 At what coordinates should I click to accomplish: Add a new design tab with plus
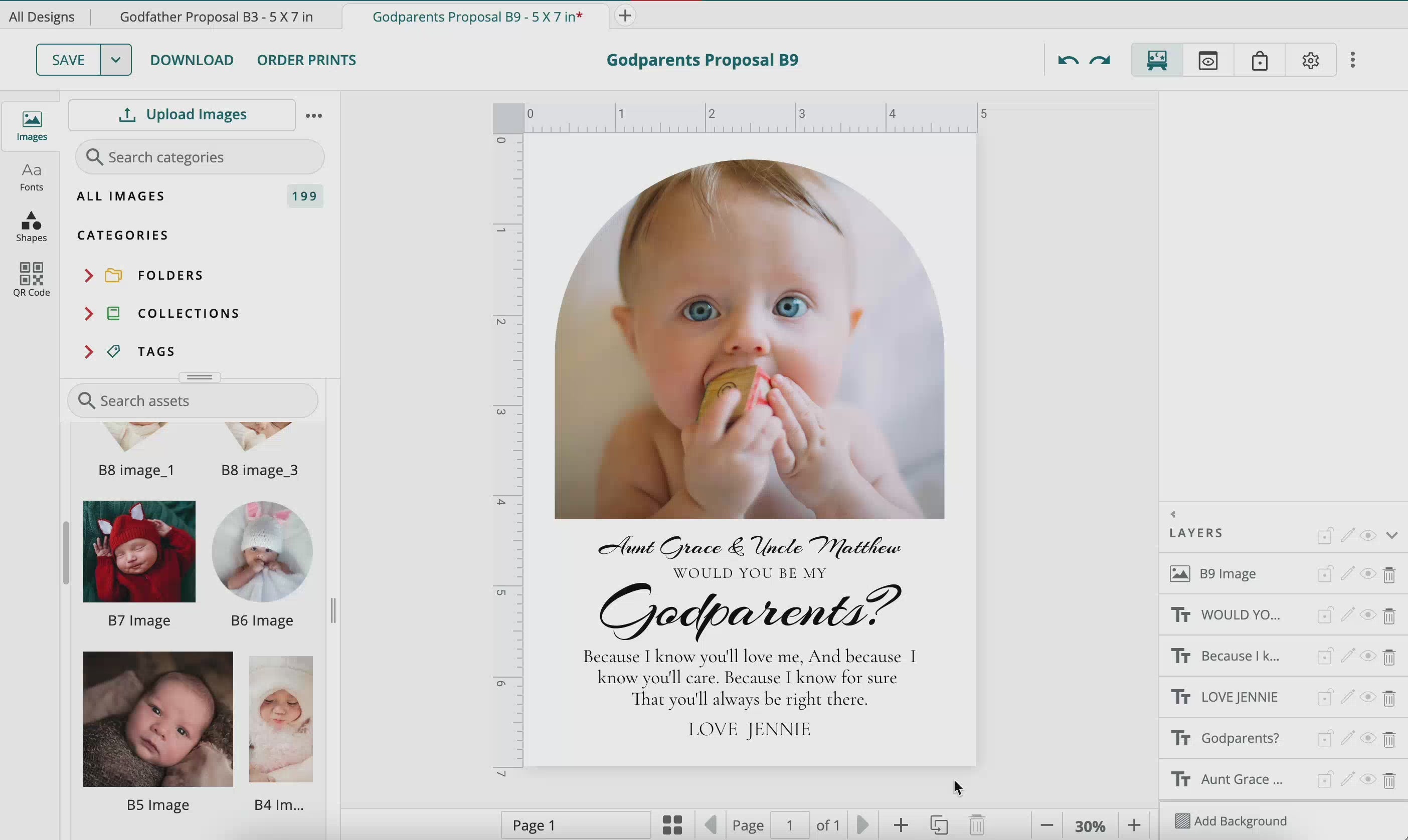point(625,16)
